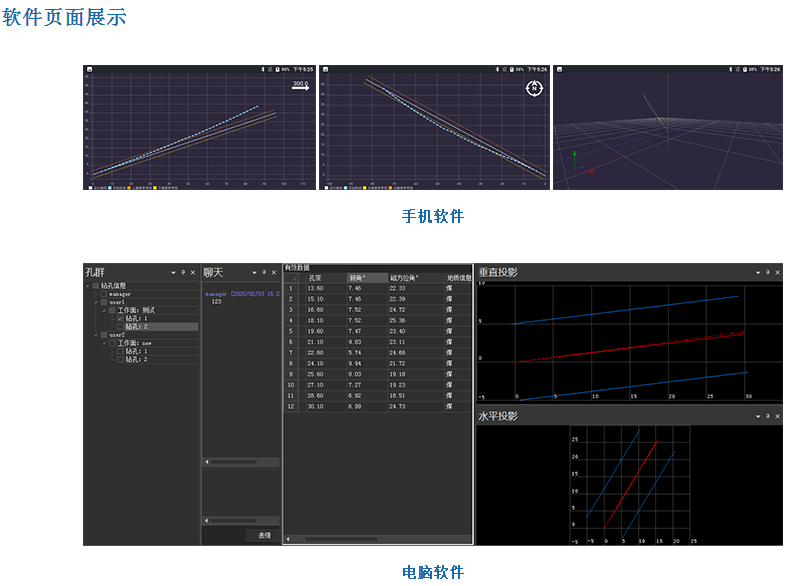Click the gallery icon atop third phone screenshot
Screen dimensions: 790x586
pyautogui.click(x=559, y=69)
